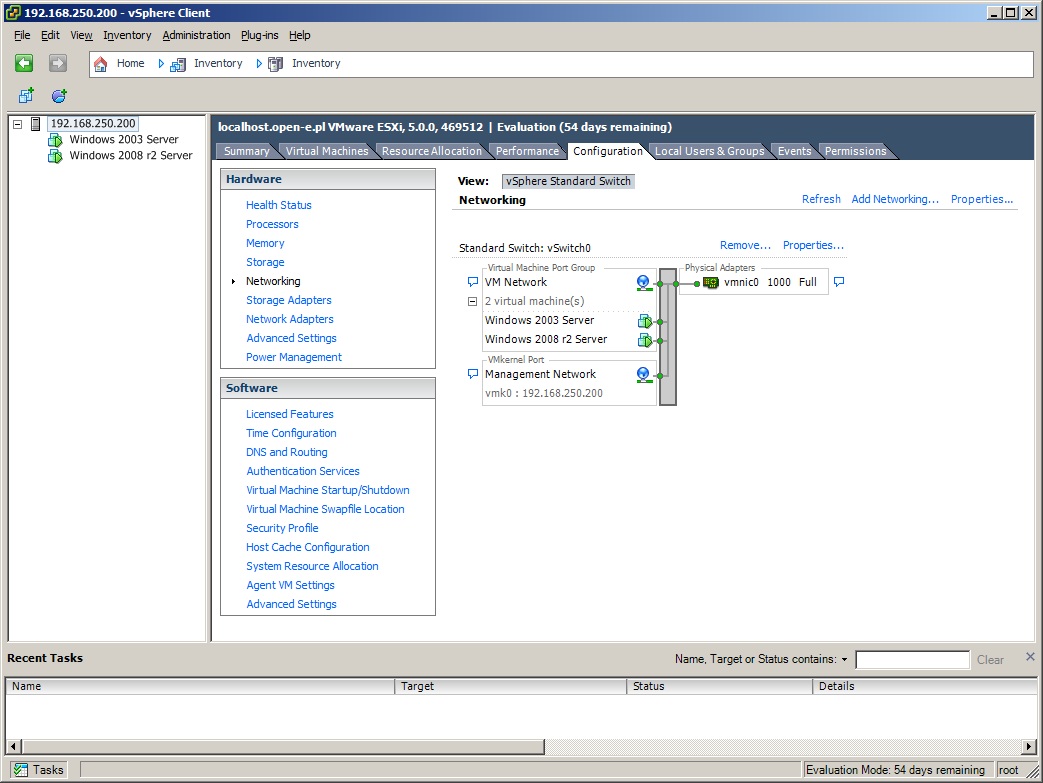Switch to the Local Users & Groups tab
1043x783 pixels.
coord(709,151)
